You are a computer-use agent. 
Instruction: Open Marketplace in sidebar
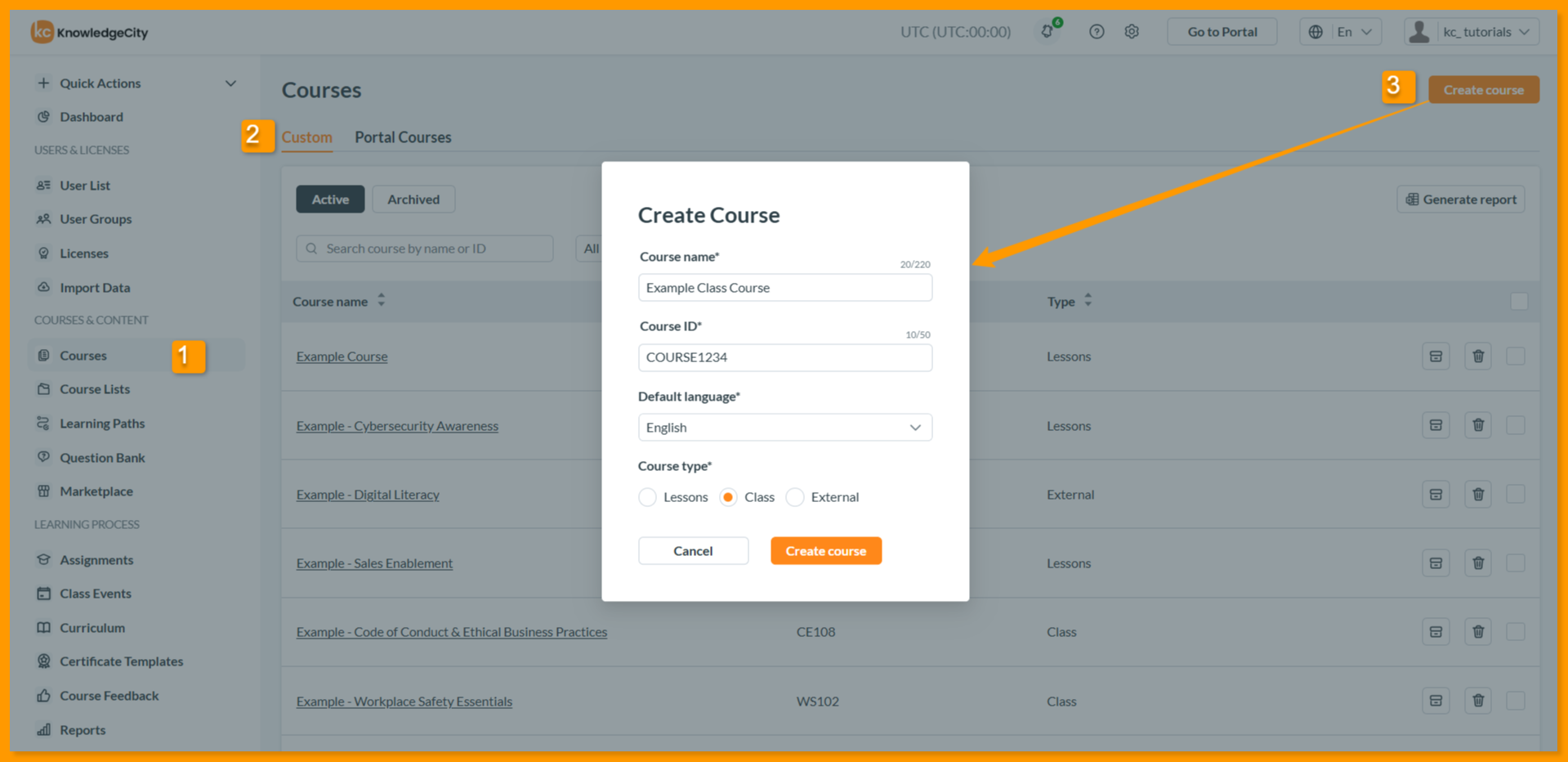tap(96, 491)
